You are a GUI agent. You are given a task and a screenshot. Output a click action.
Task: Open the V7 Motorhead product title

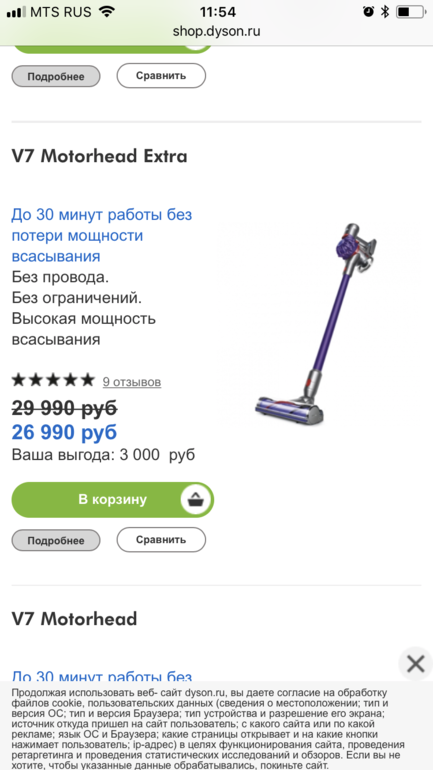[74, 619]
